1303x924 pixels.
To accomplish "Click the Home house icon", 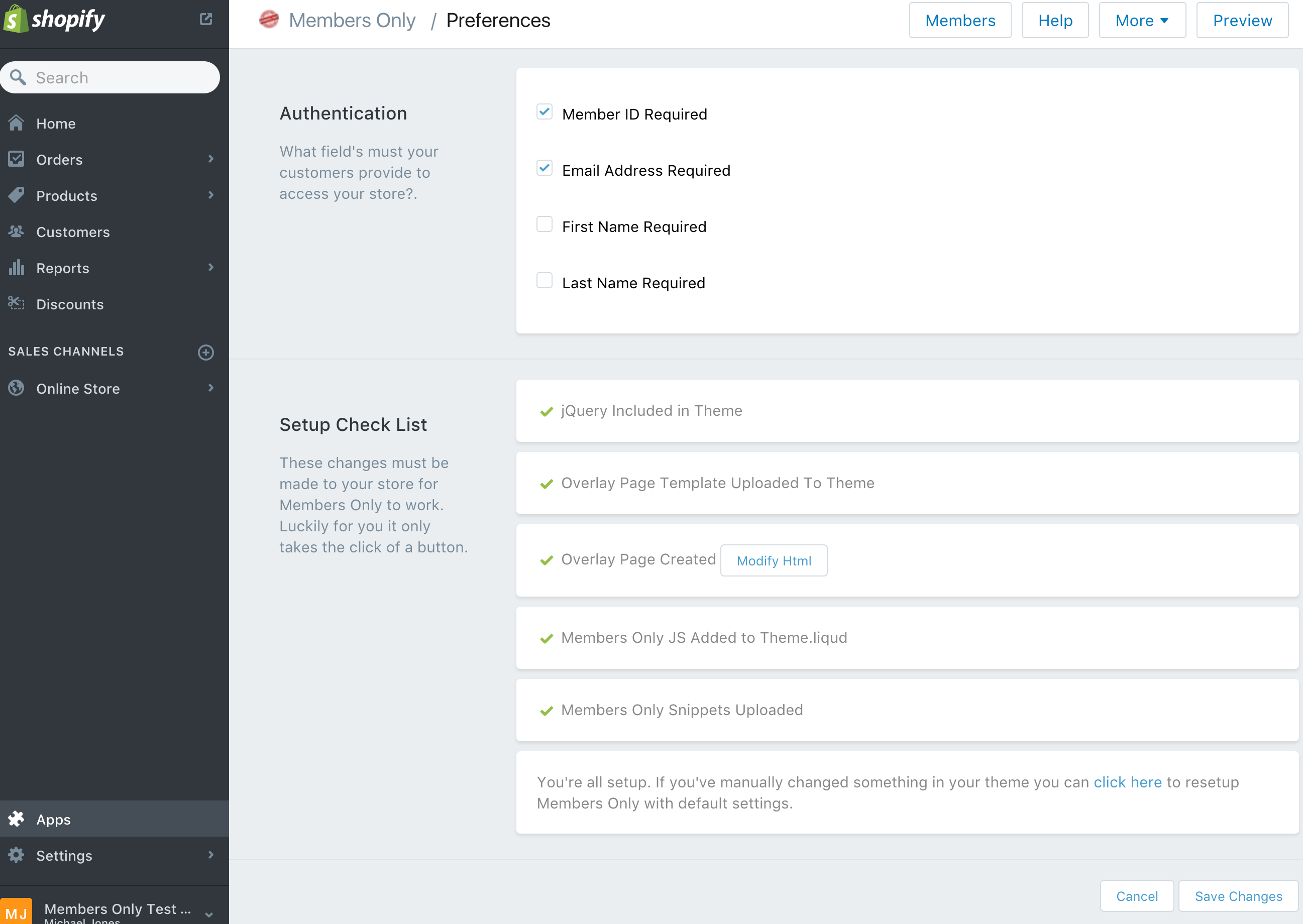I will pyautogui.click(x=16, y=123).
